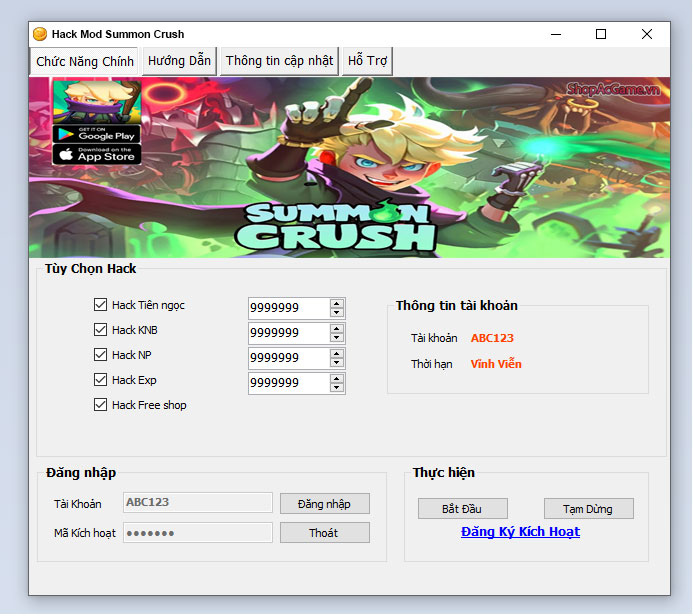Increase the Hack Exp value with up arrow
Viewport: 693px width, 616px height.
(337, 379)
